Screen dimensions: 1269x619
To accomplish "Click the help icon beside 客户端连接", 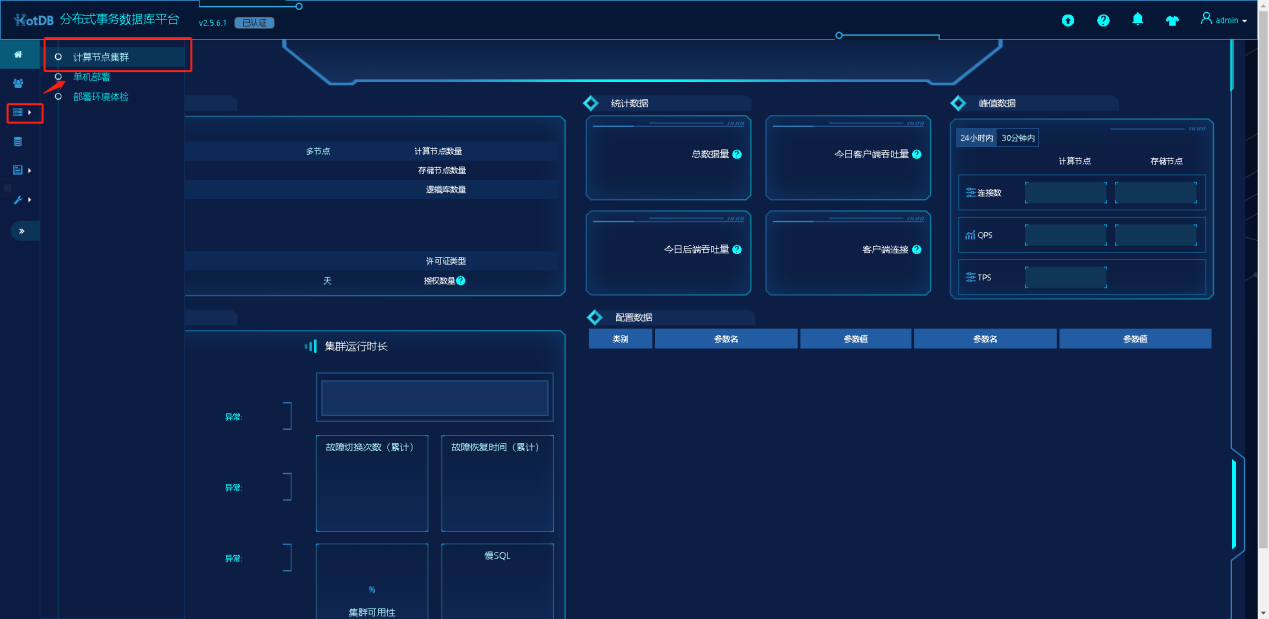I will [916, 250].
